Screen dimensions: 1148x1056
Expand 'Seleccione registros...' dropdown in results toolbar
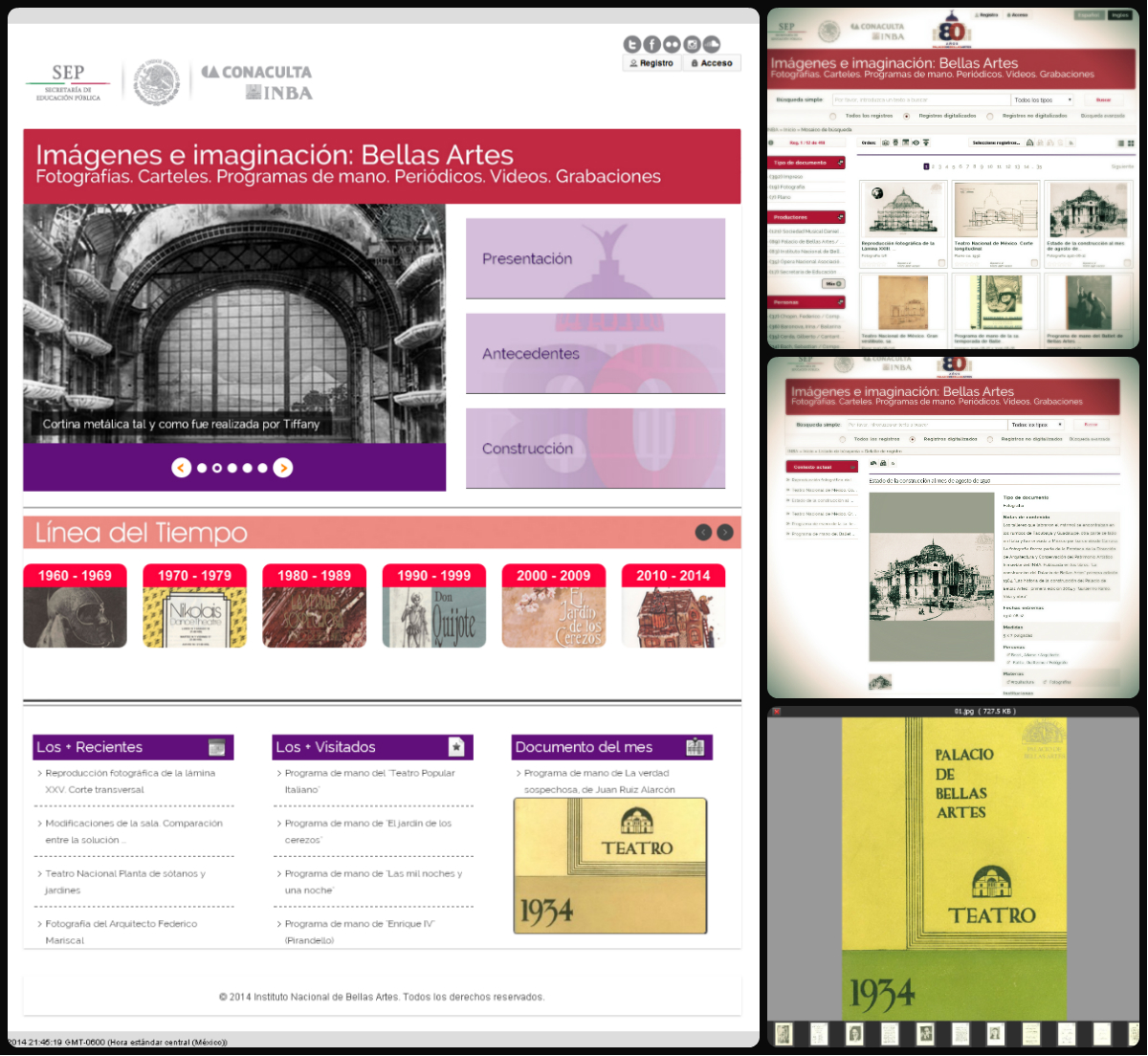[x=998, y=143]
